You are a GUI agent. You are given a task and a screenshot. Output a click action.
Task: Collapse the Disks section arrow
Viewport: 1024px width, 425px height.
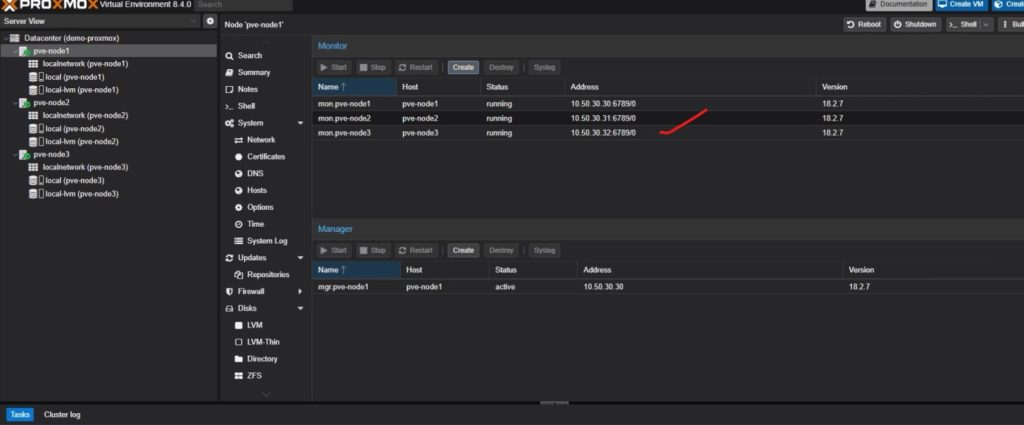pos(300,308)
